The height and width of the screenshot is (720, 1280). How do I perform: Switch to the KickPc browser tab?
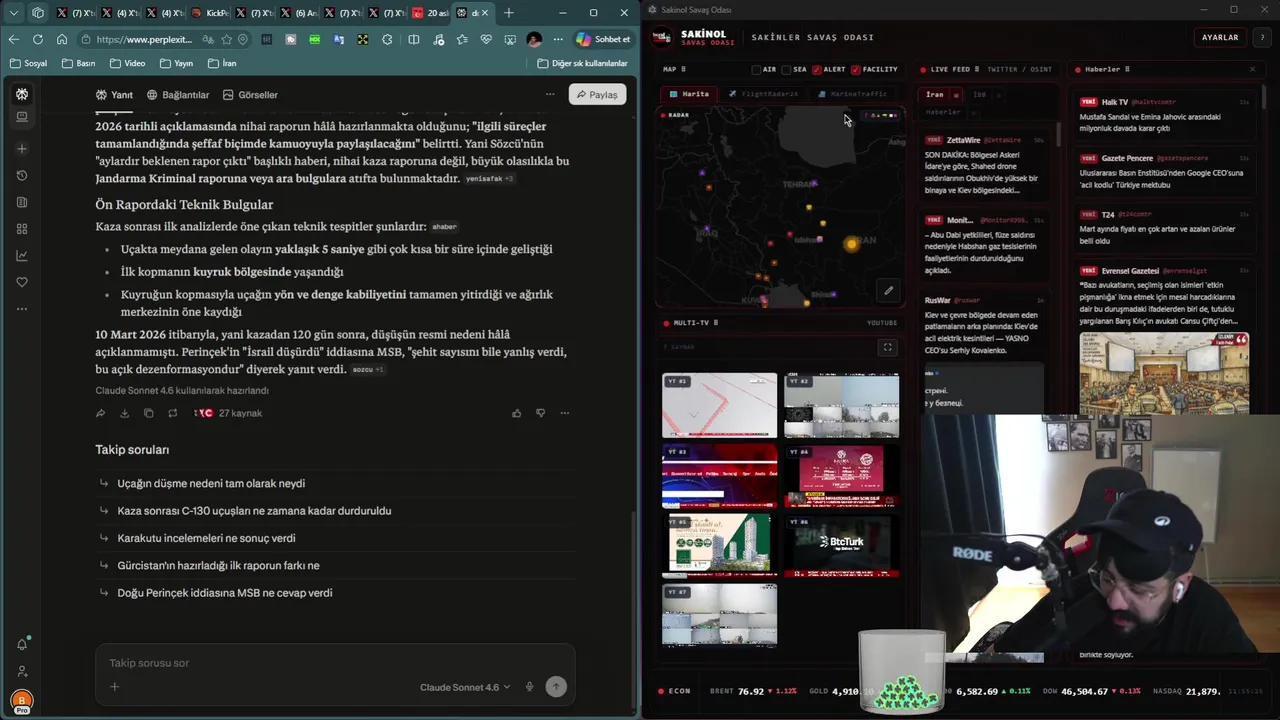211,13
